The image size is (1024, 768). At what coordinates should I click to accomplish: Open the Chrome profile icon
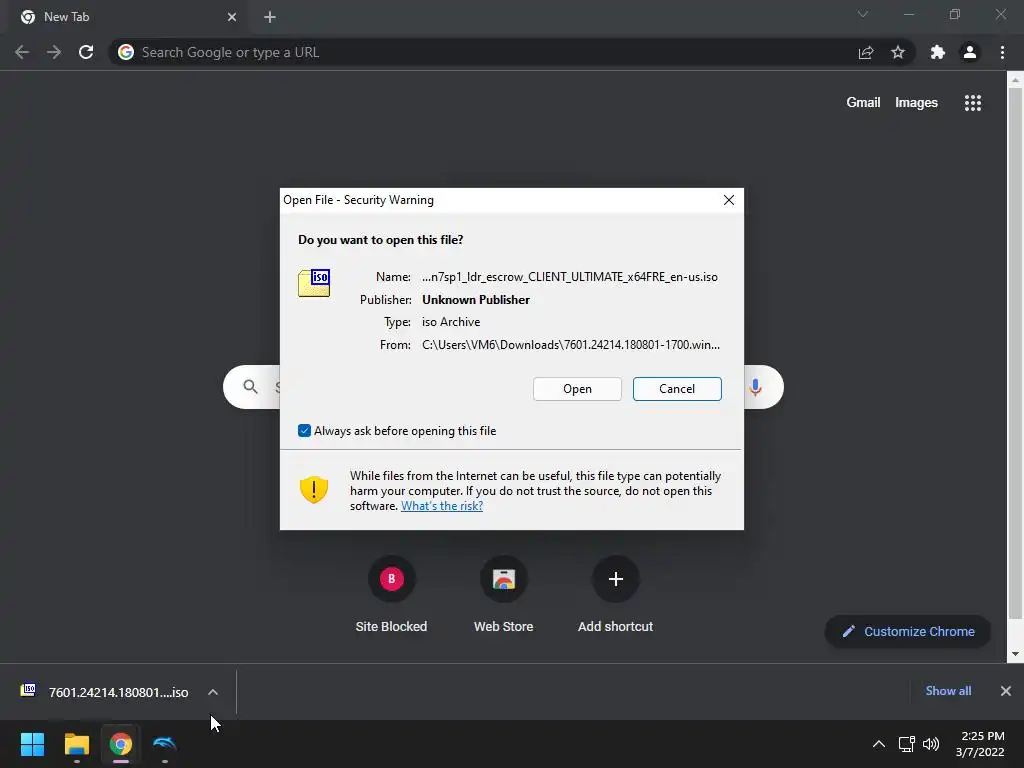tap(970, 52)
